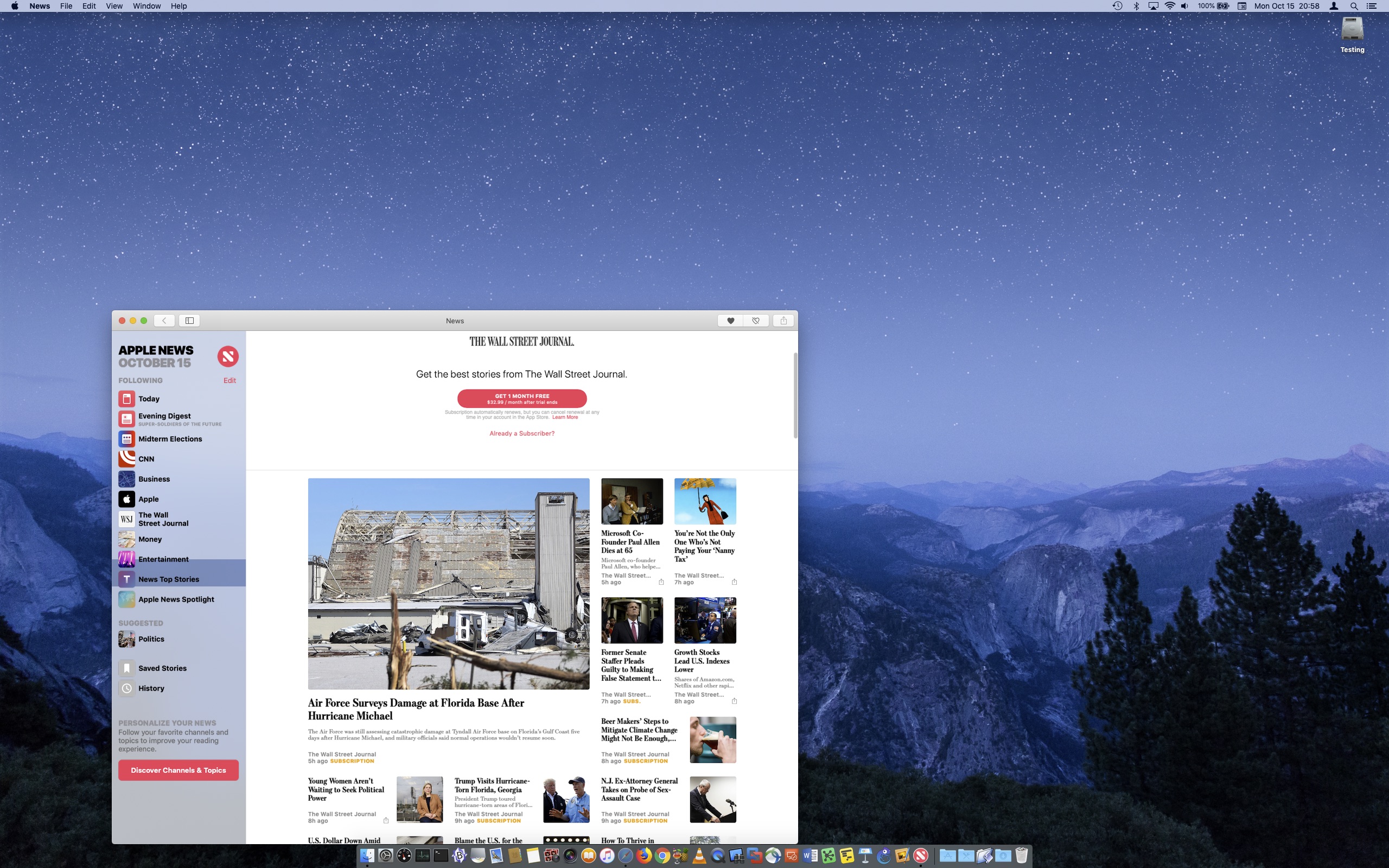This screenshot has width=1389, height=868.
Task: Open the File menu
Action: (66, 6)
